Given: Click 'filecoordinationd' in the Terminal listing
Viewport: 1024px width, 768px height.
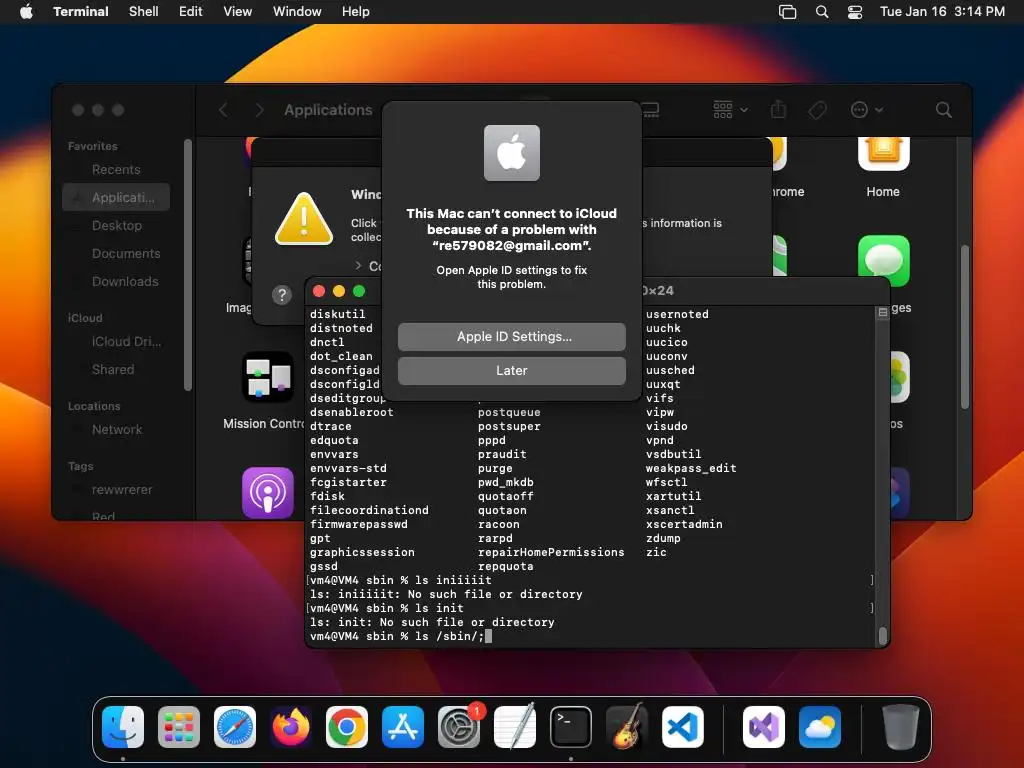Looking at the screenshot, I should point(369,510).
